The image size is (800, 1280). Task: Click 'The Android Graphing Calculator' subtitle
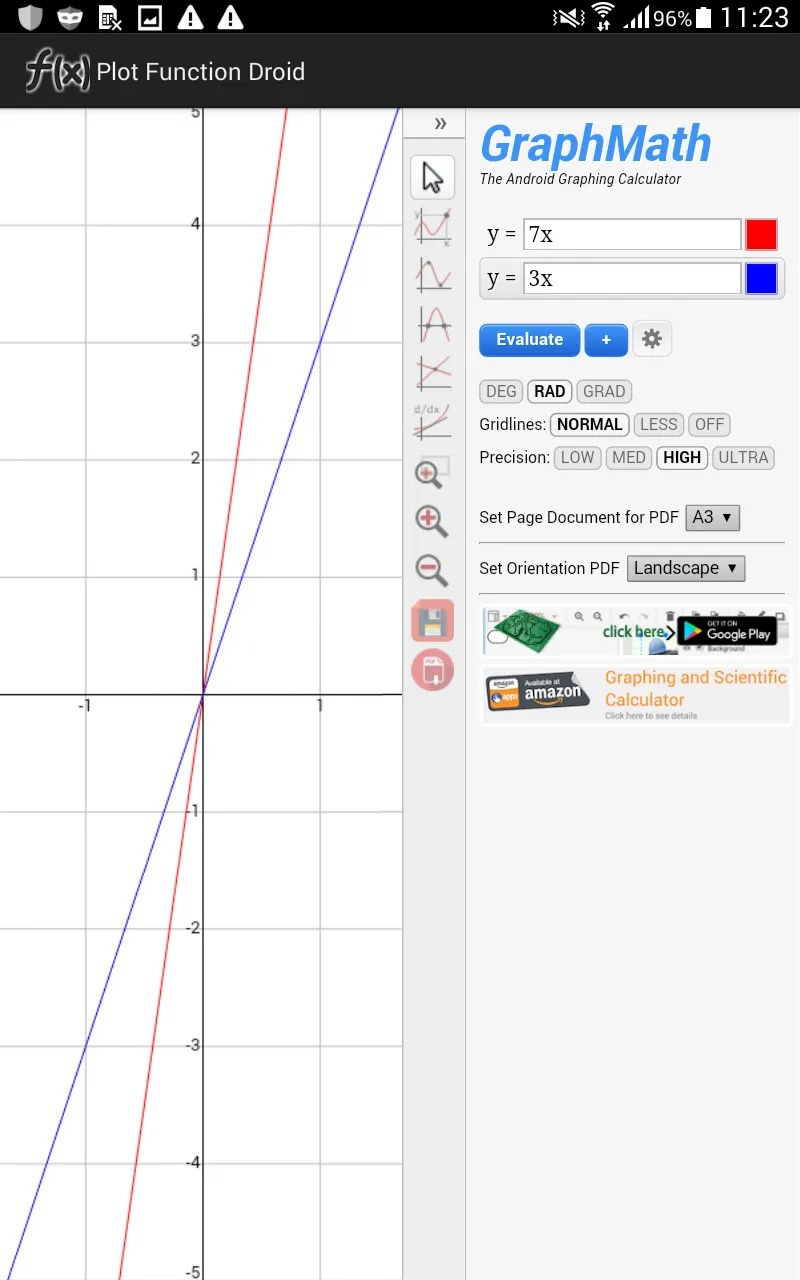[580, 179]
